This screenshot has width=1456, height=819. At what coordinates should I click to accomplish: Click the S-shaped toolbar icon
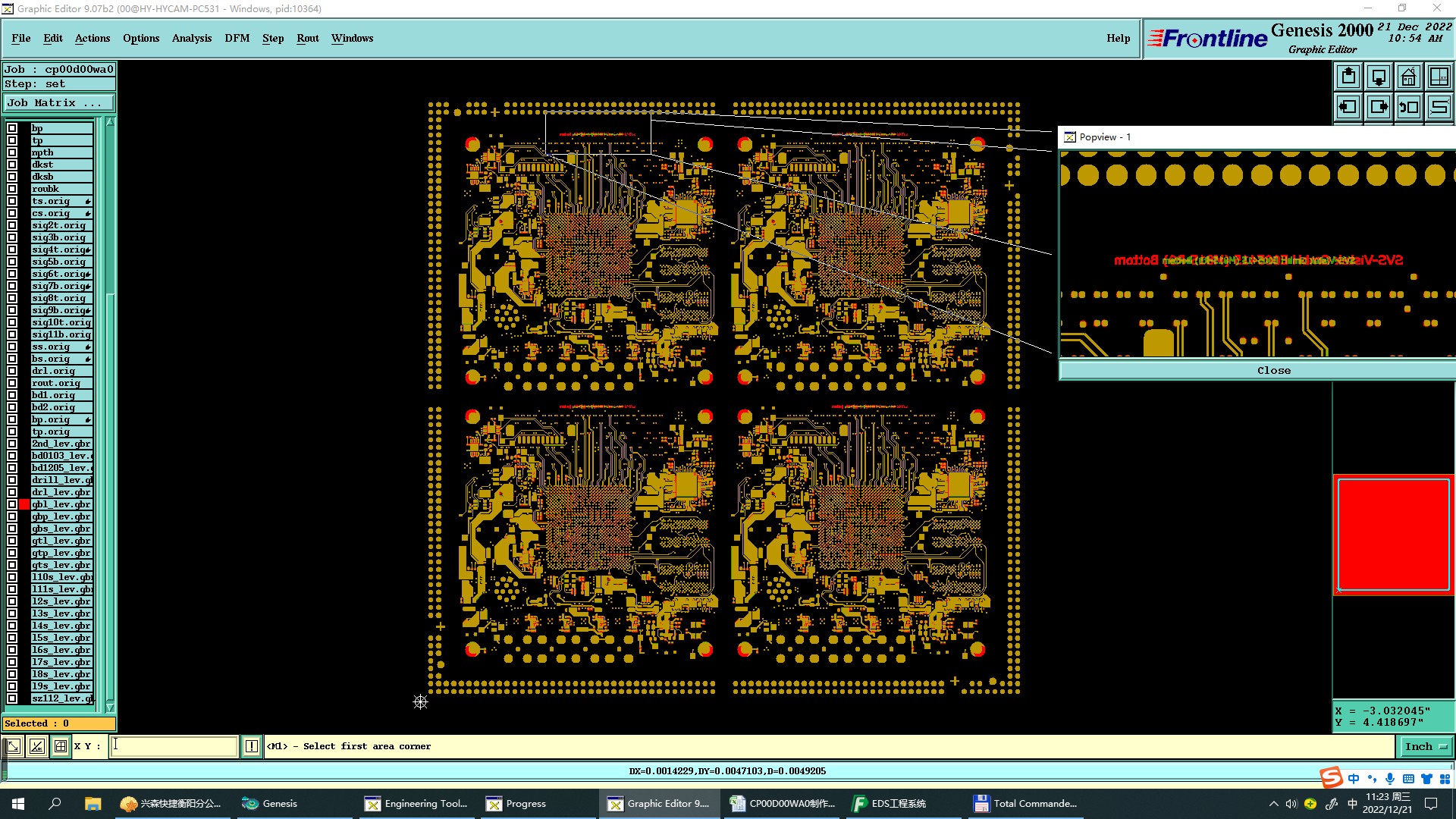(1439, 107)
